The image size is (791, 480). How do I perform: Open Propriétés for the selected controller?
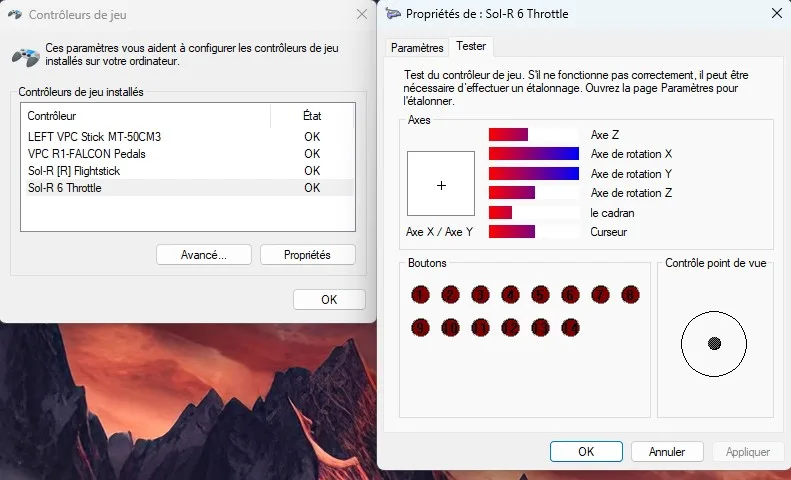click(x=307, y=255)
